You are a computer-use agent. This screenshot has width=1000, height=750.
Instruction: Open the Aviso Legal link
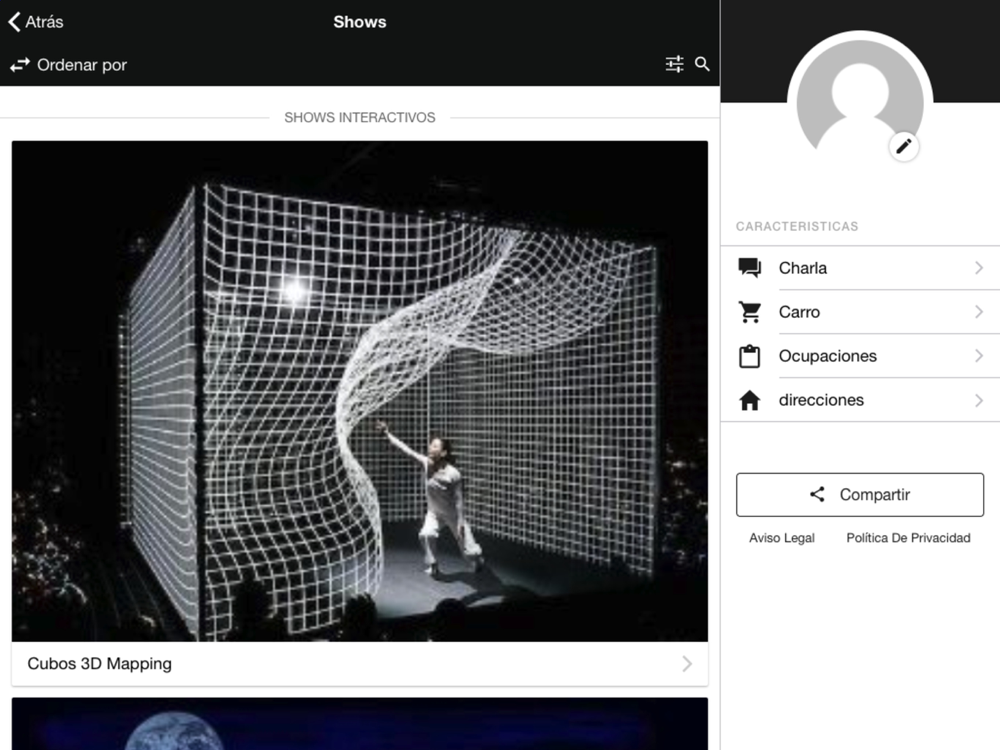pos(782,538)
